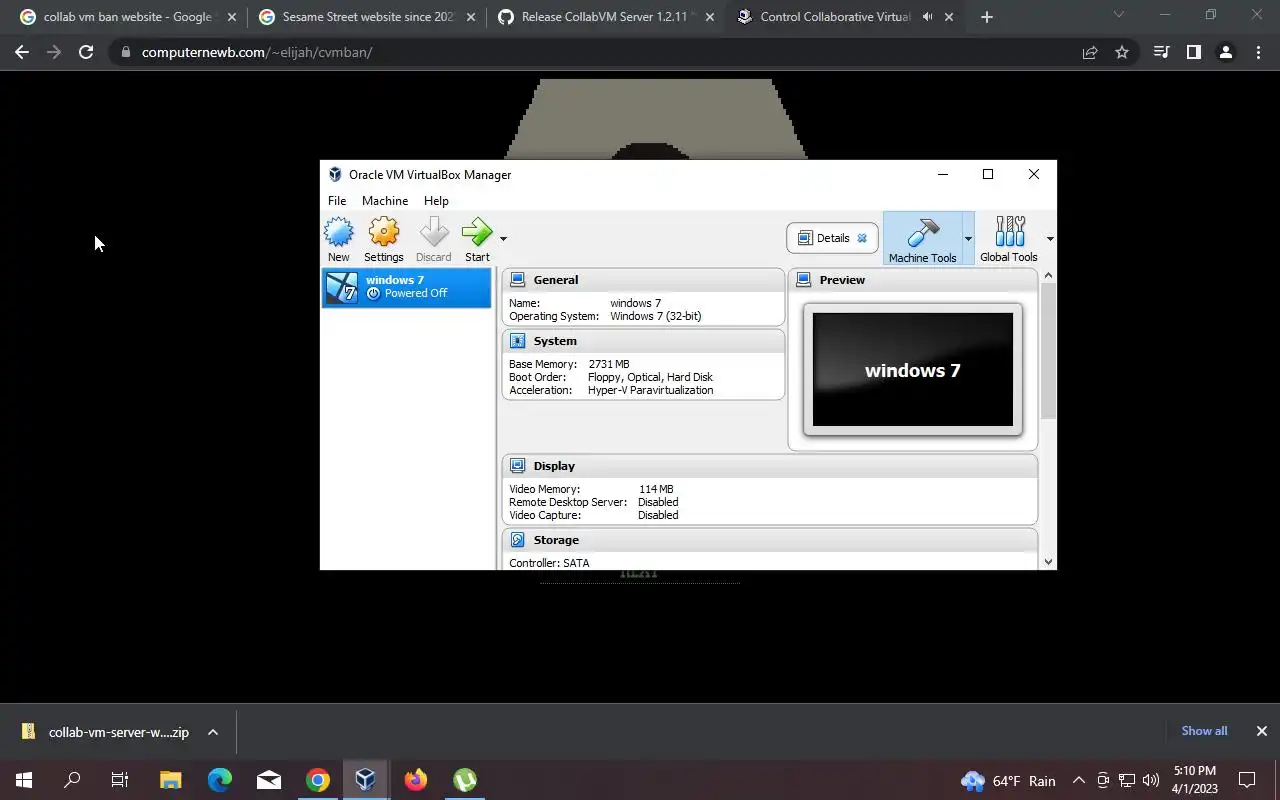Select the Machine Tools hammer icon
Screen dimensions: 1280x800
922,238
